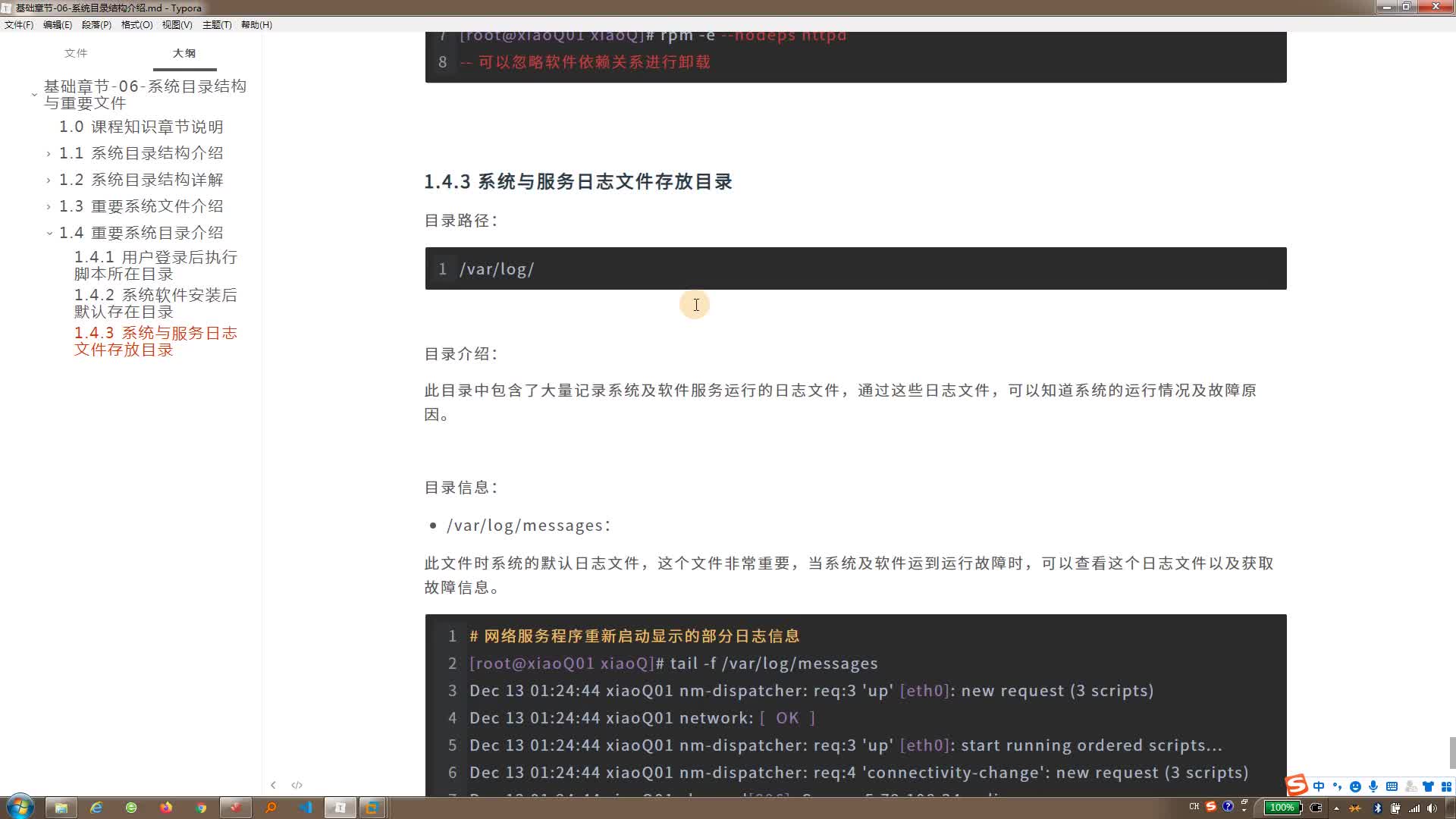Open the 编辑(E) menu
This screenshot has width=1456, height=819.
click(58, 25)
